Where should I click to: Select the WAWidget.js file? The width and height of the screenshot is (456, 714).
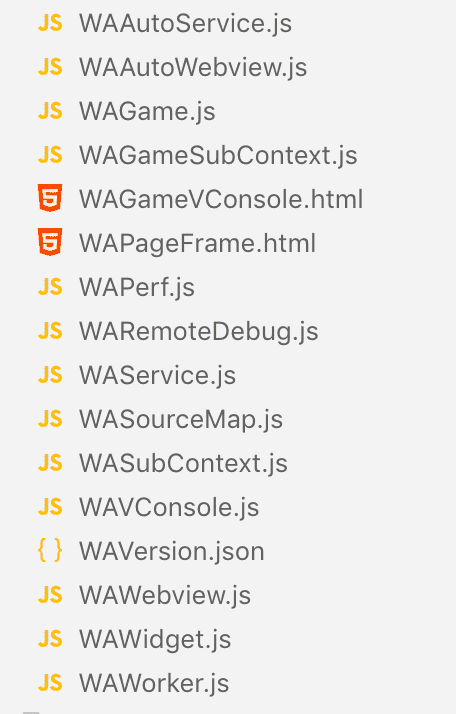155,639
